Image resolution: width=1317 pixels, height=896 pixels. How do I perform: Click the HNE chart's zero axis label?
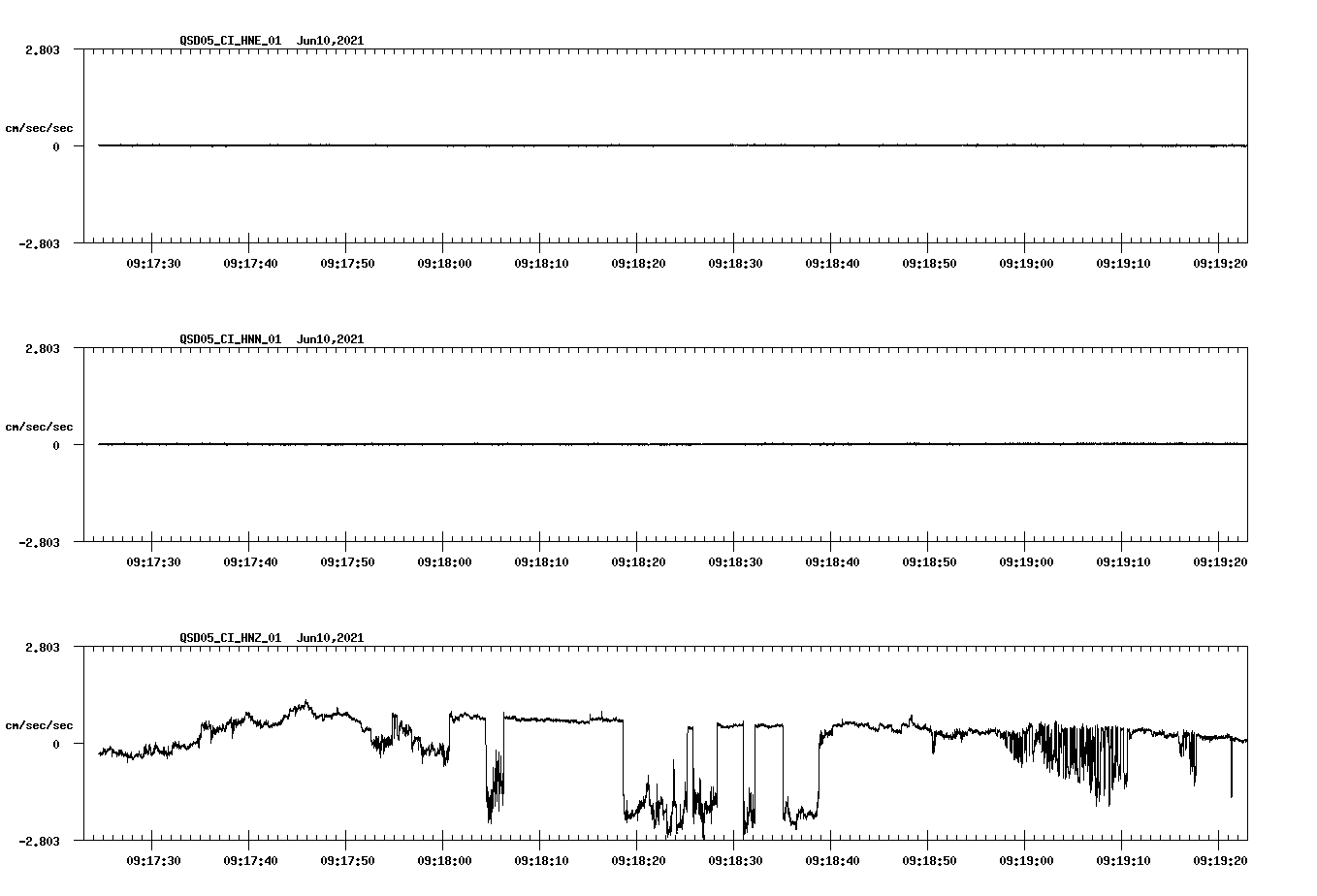56,147
